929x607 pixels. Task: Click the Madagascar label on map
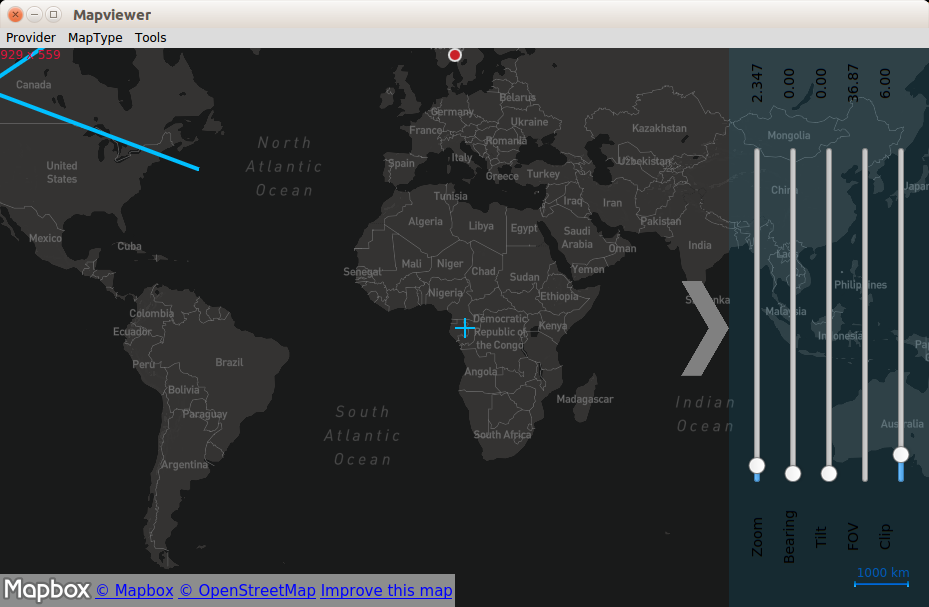click(585, 399)
